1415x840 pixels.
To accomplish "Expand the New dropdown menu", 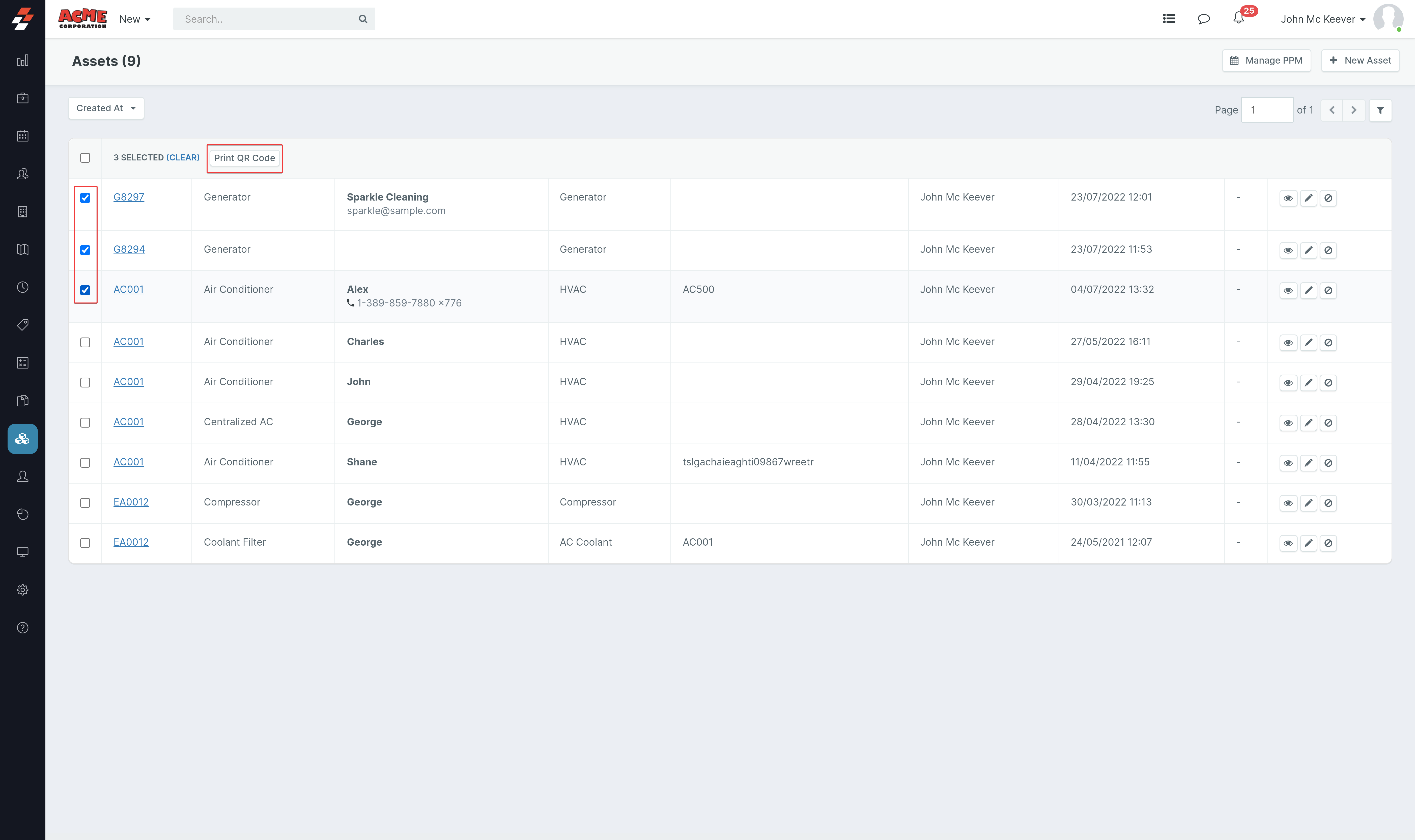I will pos(135,19).
